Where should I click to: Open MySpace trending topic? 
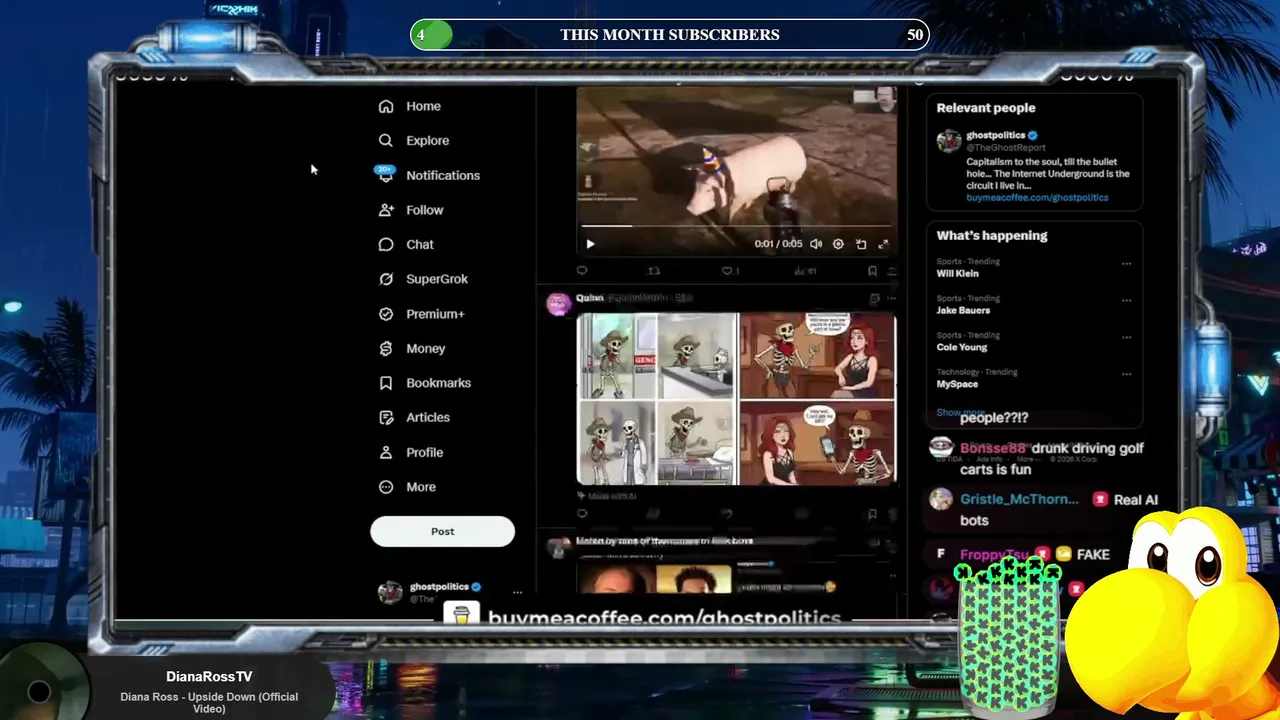point(957,384)
